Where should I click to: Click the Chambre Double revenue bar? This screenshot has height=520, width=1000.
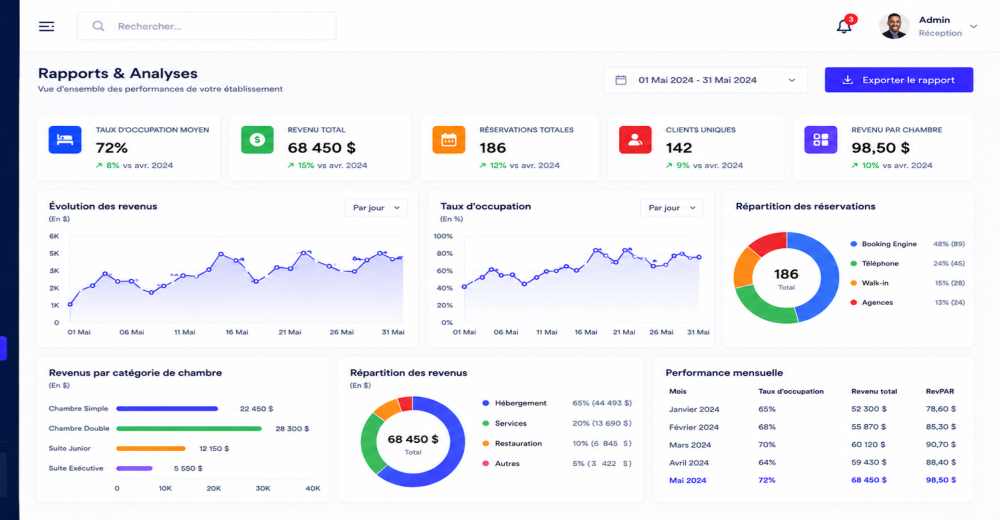pos(189,429)
